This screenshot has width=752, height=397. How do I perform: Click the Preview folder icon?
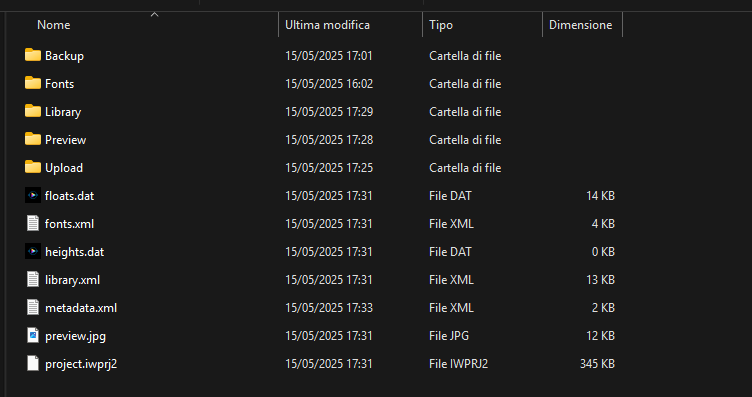[x=33, y=139]
